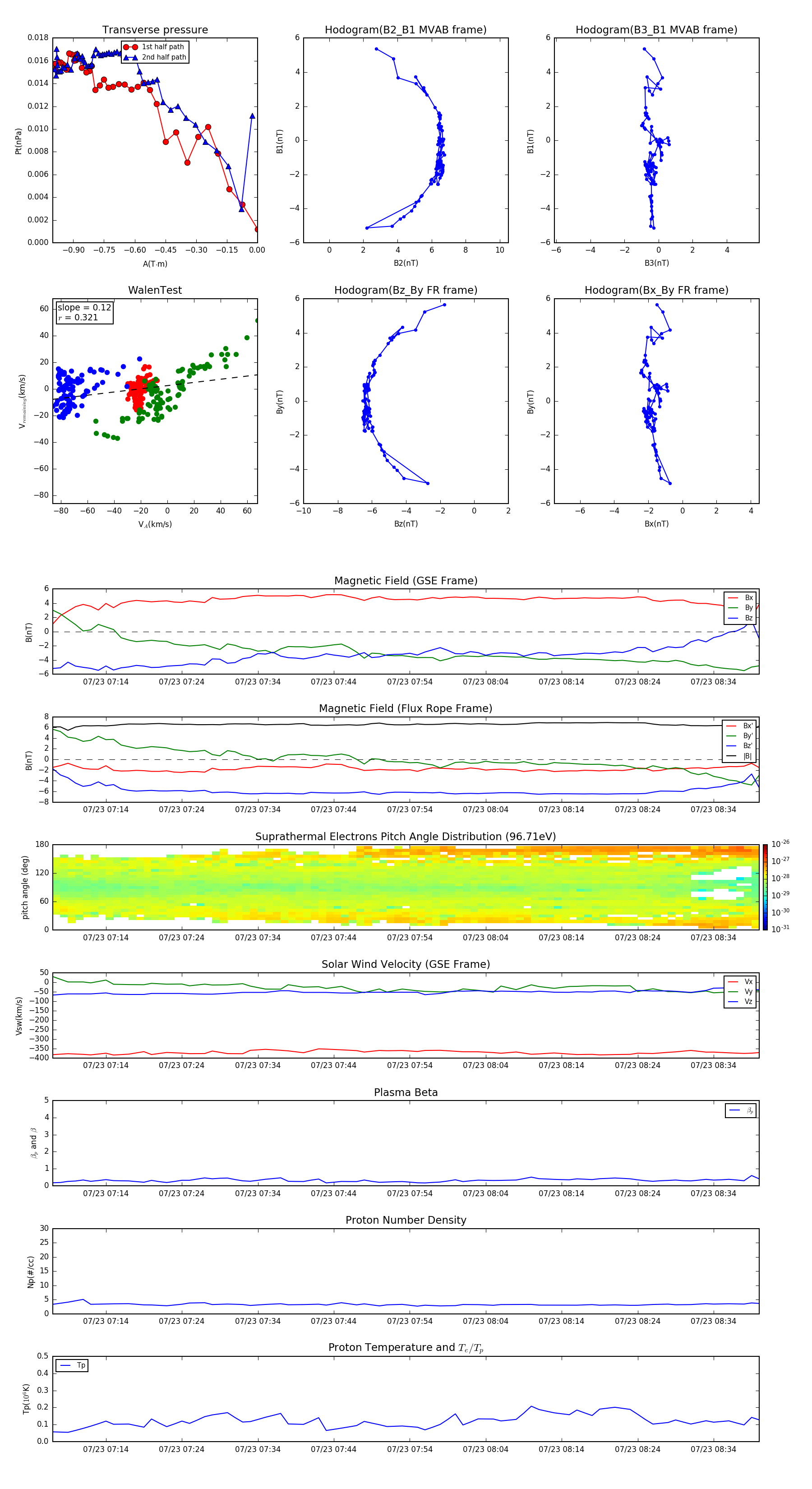Select the "Vz" legend entry
The height and width of the screenshot is (1489, 812).
tap(740, 1002)
